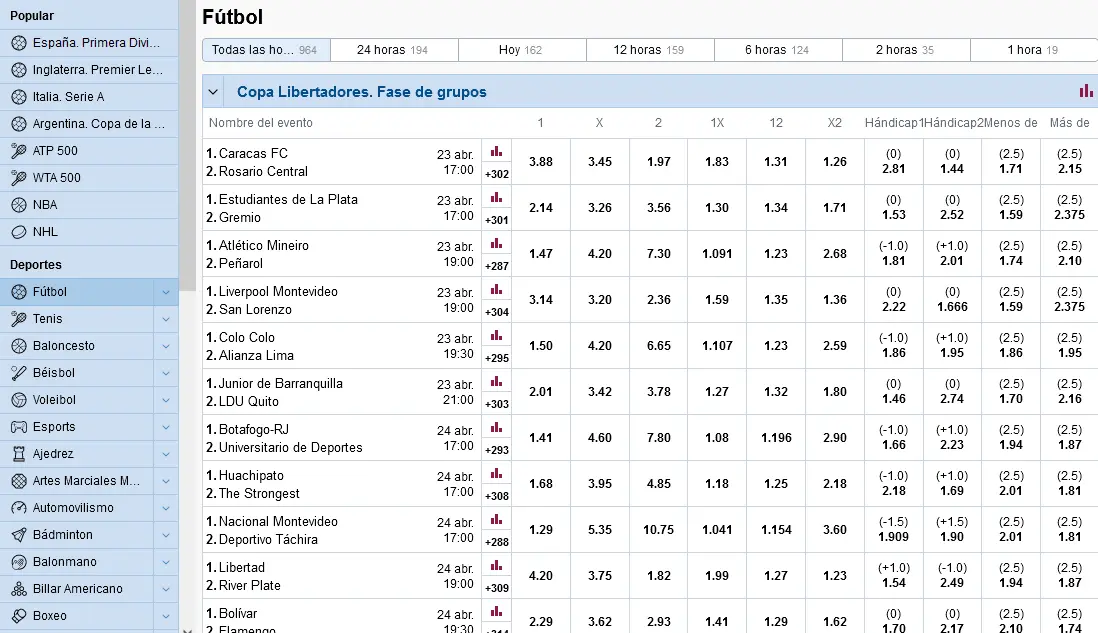Screen dimensions: 1098x633
Task: Expand Artes Marciales submenu arrow
Action: tap(166, 481)
